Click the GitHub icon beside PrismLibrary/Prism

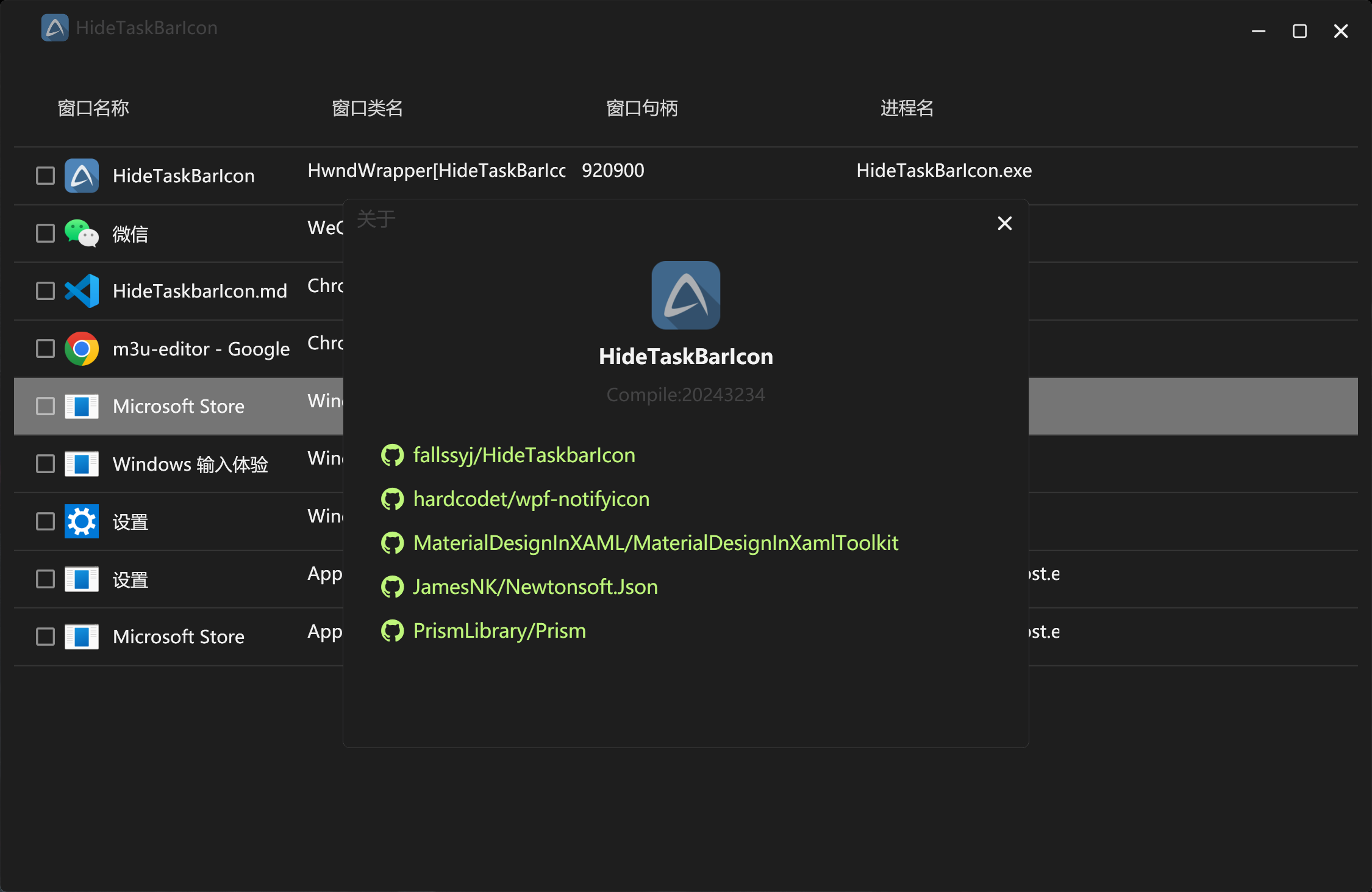point(393,631)
